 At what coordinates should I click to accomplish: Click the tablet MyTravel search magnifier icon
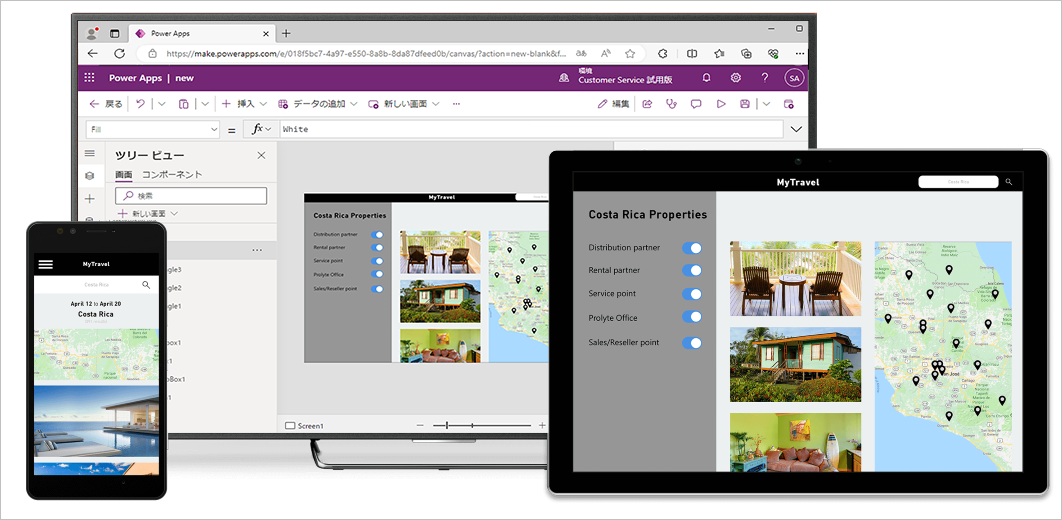[x=1008, y=181]
